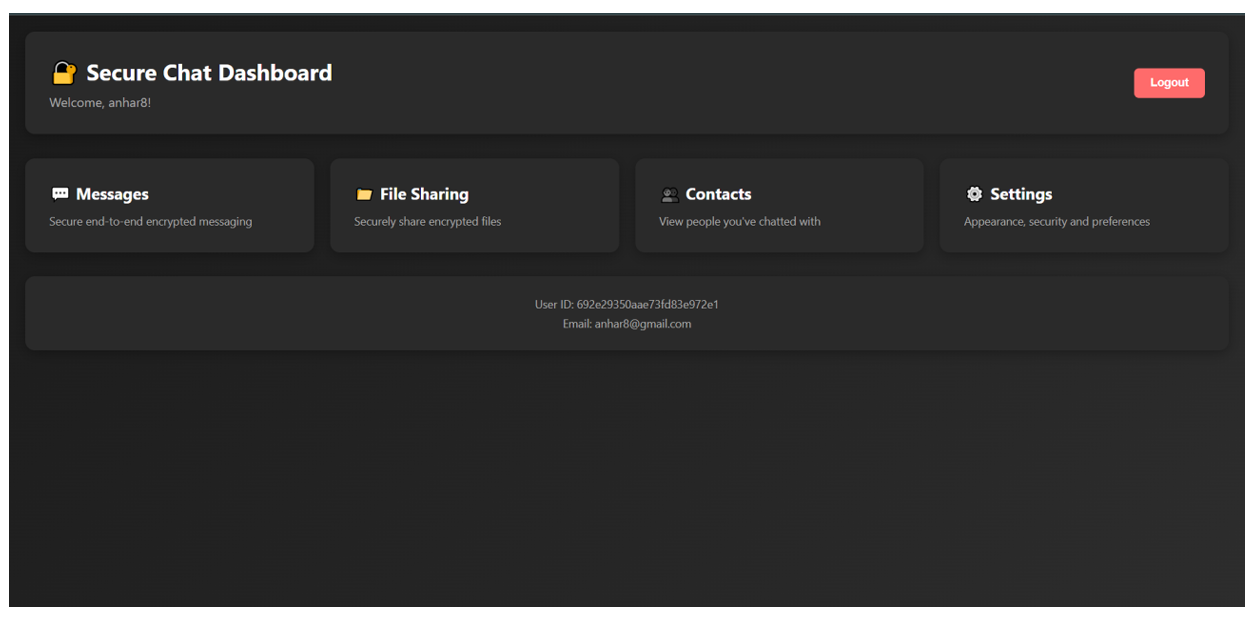Image resolution: width=1253 pixels, height=618 pixels.
Task: Open the Messages heading
Action: pyautogui.click(x=112, y=194)
